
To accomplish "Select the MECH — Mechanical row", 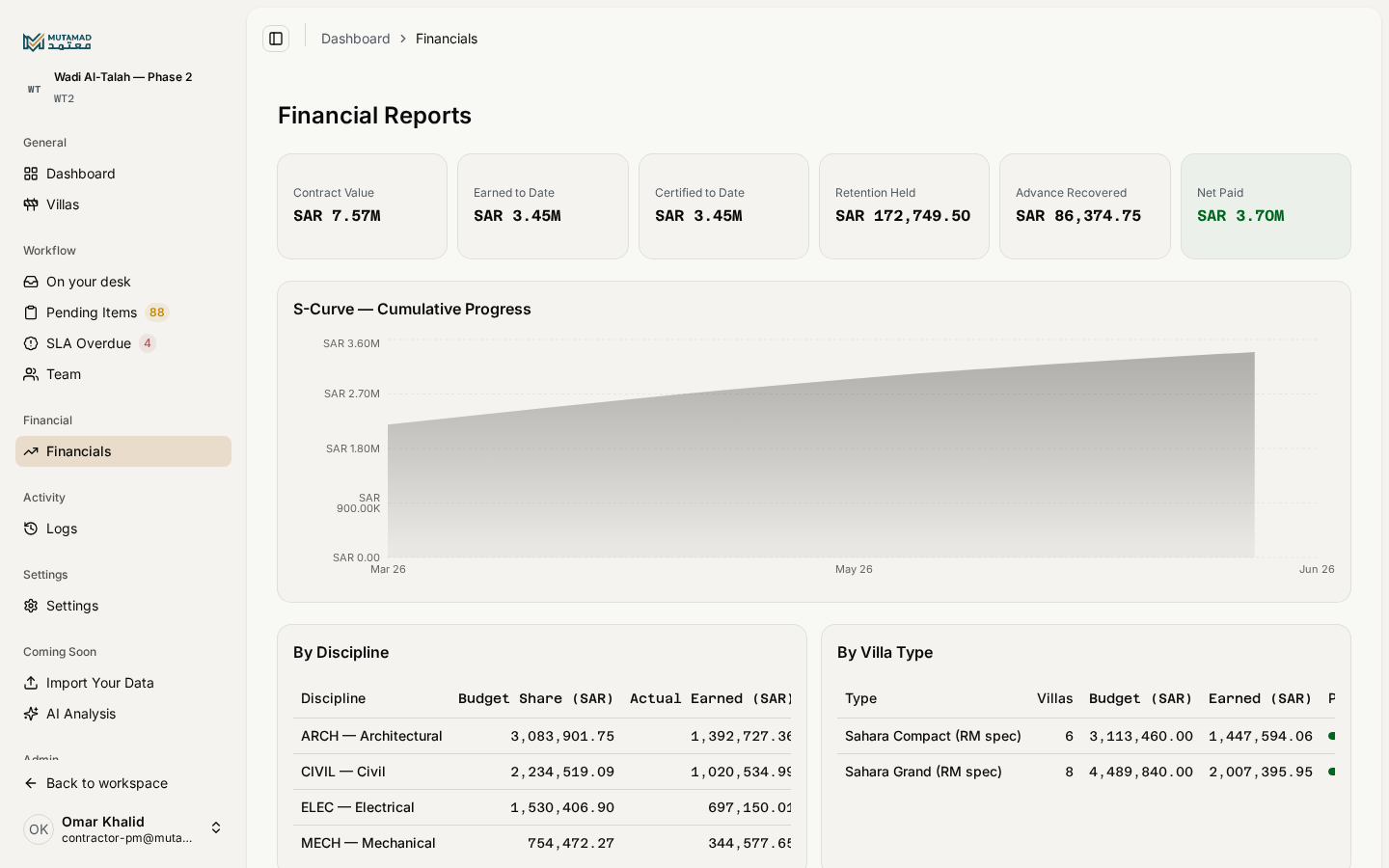I will coord(542,843).
